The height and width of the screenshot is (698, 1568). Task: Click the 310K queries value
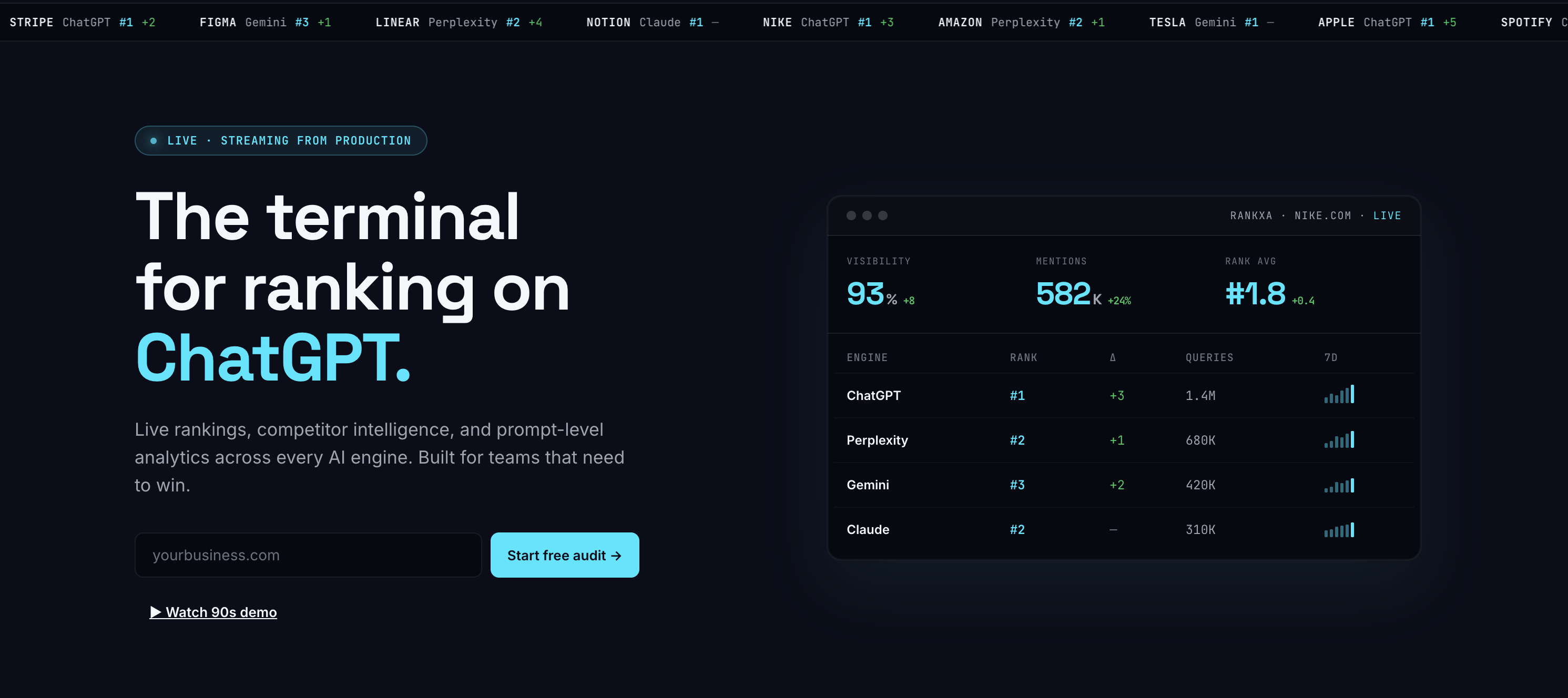(x=1200, y=529)
